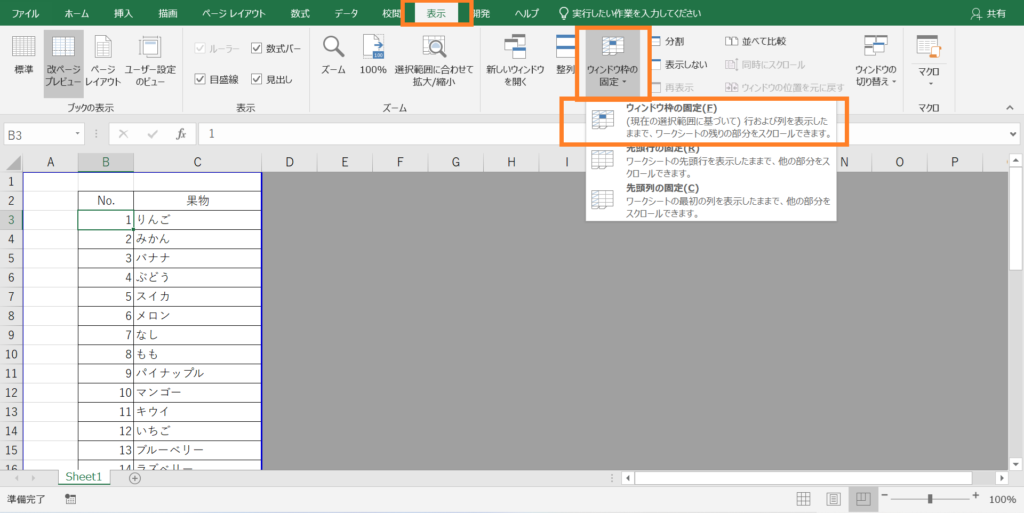Open 新しいウィンドウを開く new window

pos(515,63)
